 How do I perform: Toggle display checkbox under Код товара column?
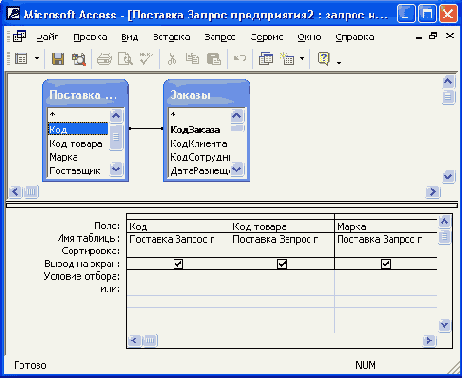pos(282,264)
